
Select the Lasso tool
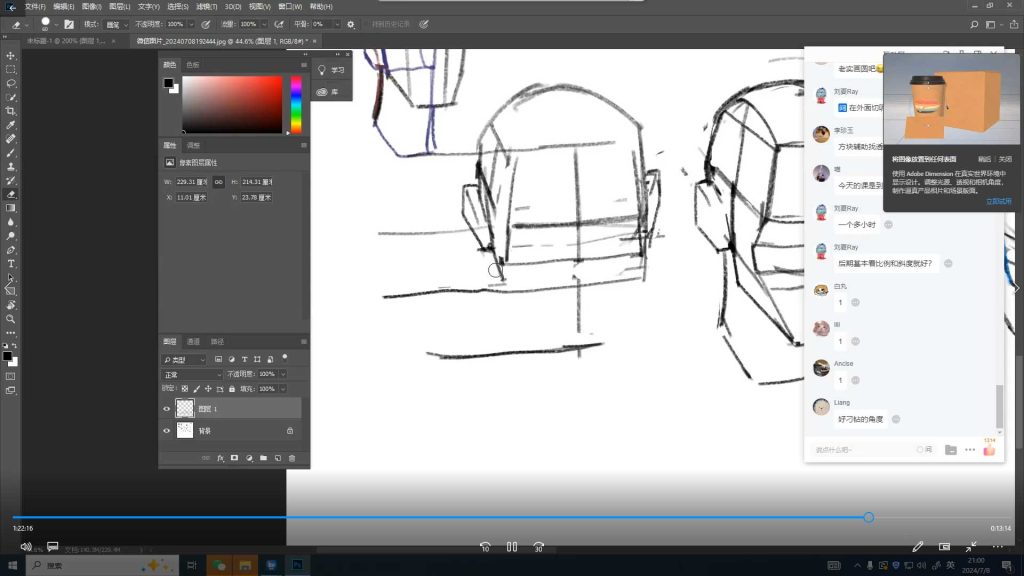pos(11,83)
